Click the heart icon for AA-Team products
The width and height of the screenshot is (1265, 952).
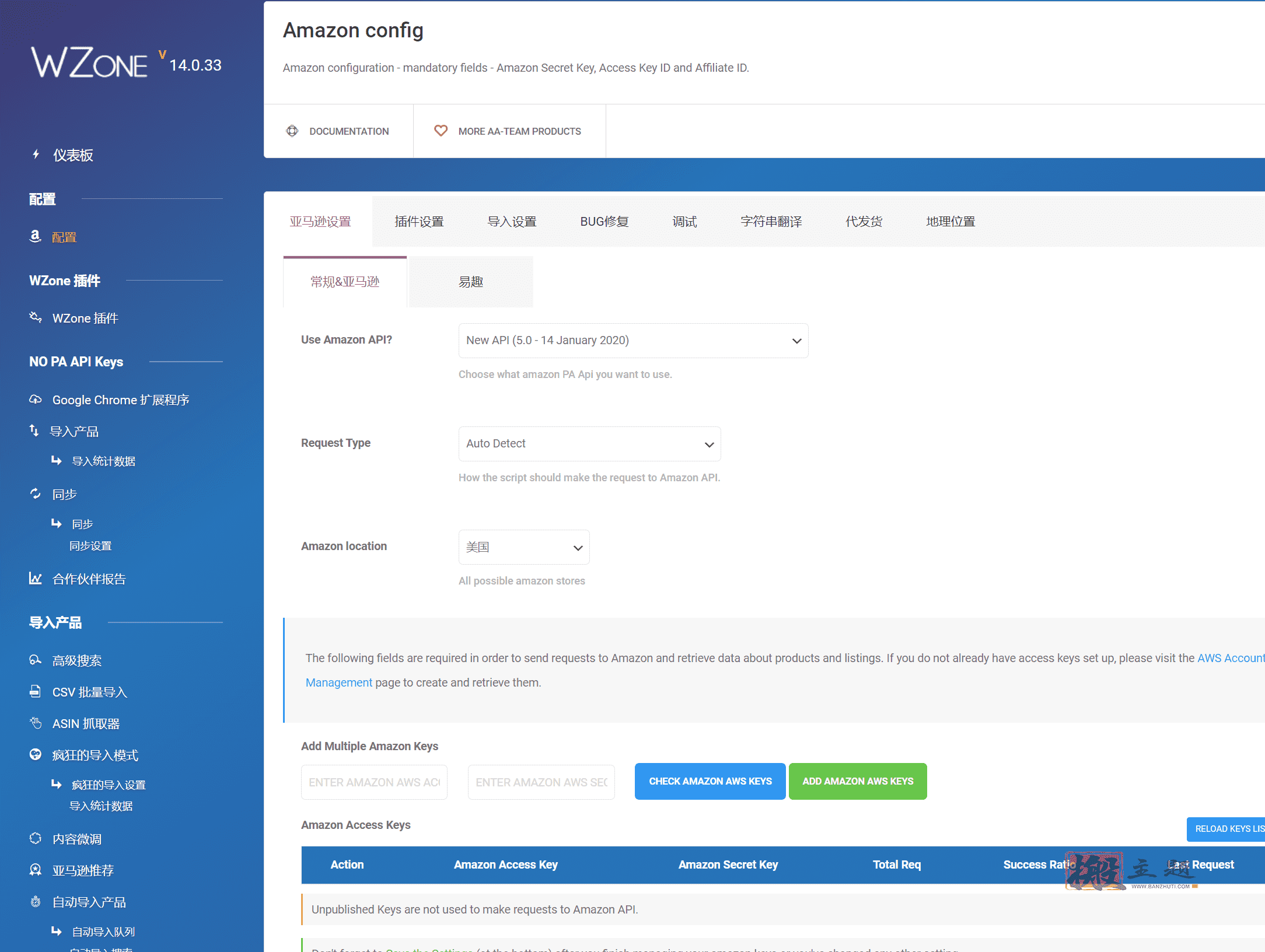[x=441, y=131]
